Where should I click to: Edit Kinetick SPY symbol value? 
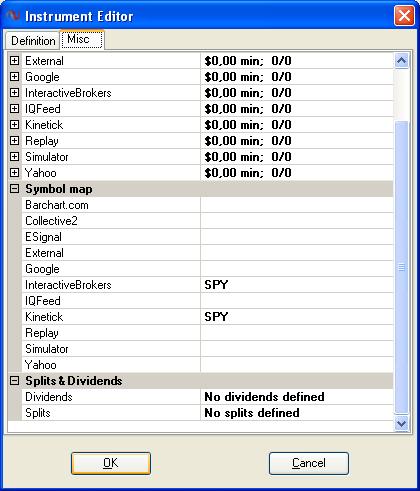tap(297, 317)
